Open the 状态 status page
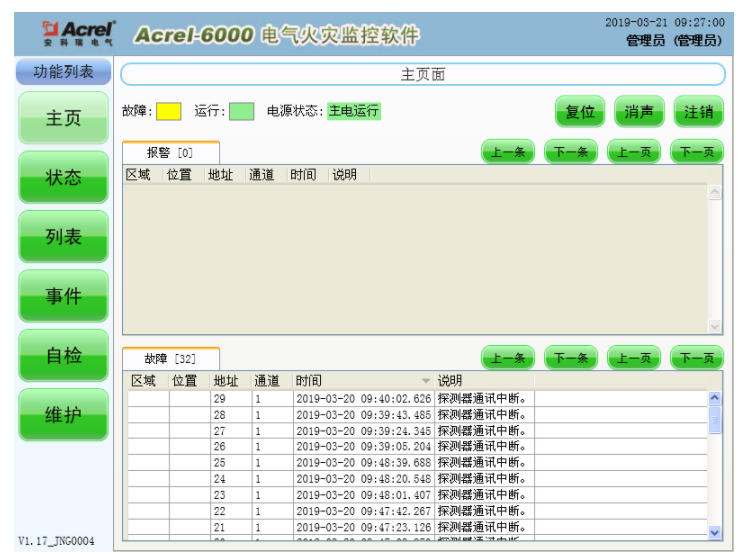Screen dimensions: 744x555 [x=63, y=178]
